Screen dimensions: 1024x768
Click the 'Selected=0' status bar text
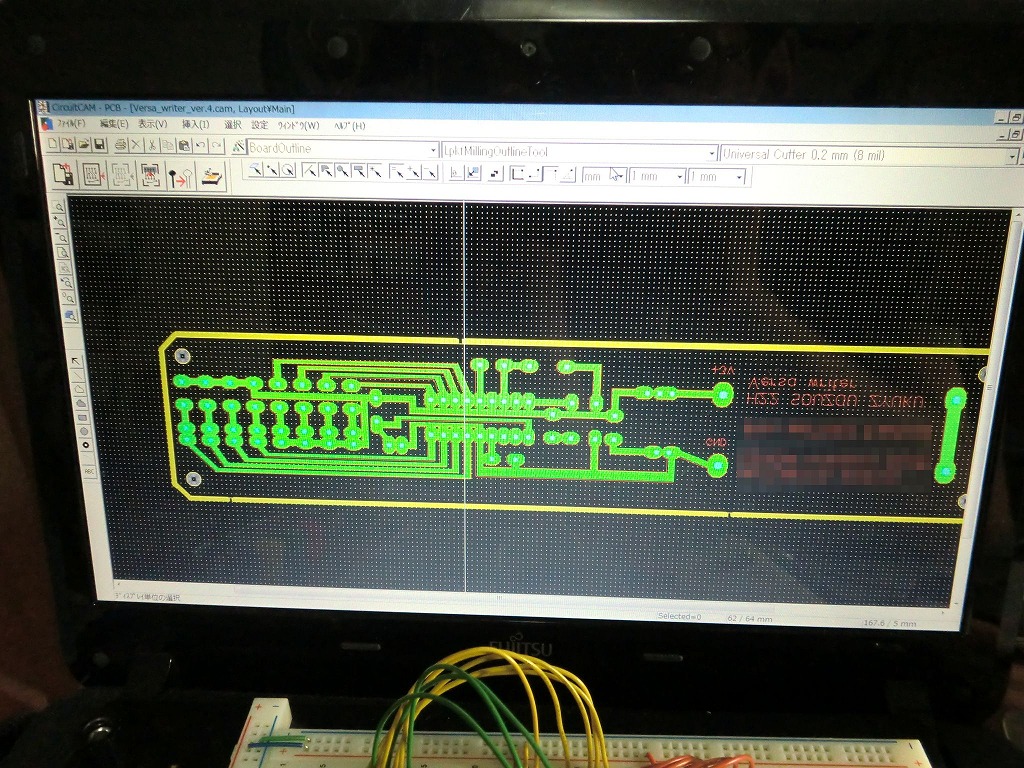[679, 616]
